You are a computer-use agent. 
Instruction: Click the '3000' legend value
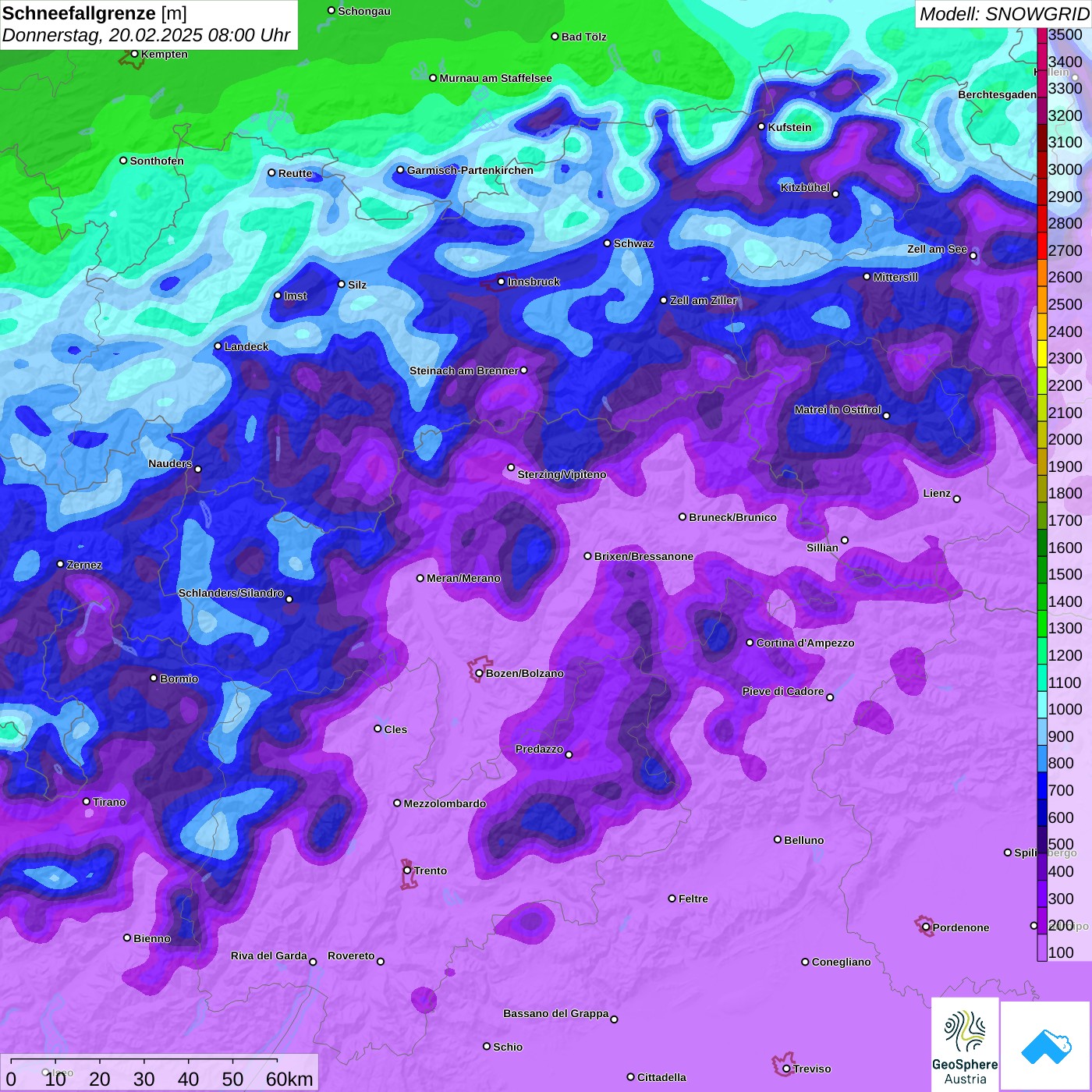1065,169
